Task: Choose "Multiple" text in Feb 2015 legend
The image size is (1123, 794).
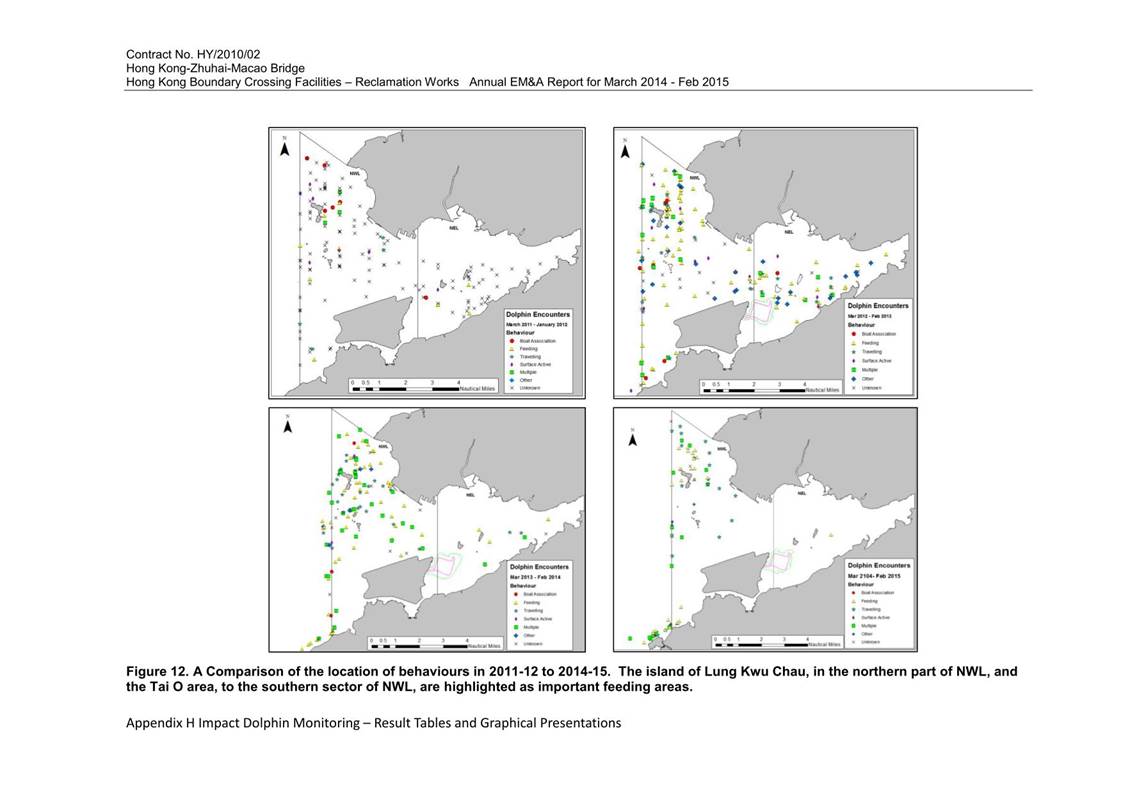Action: coord(869,626)
